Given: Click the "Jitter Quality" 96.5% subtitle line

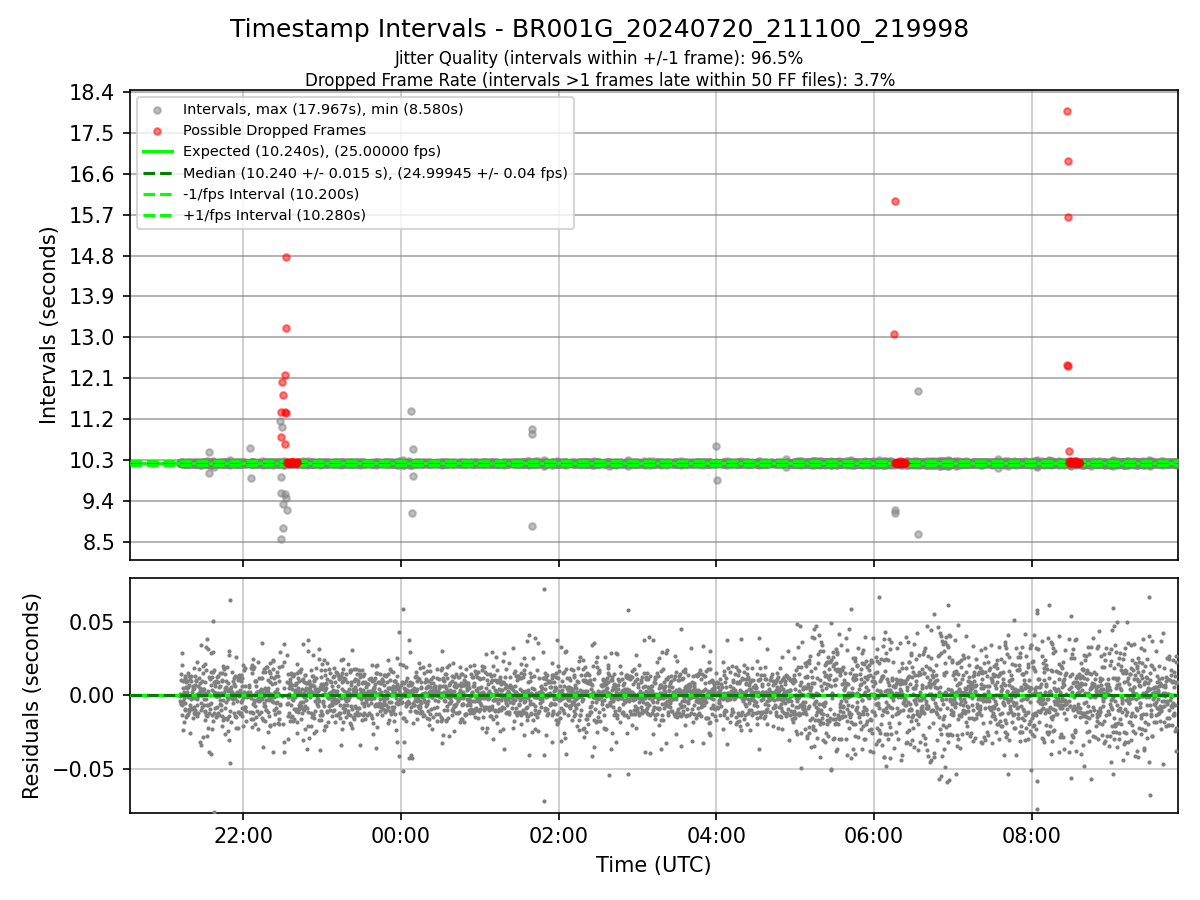Looking at the screenshot, I should [599, 58].
